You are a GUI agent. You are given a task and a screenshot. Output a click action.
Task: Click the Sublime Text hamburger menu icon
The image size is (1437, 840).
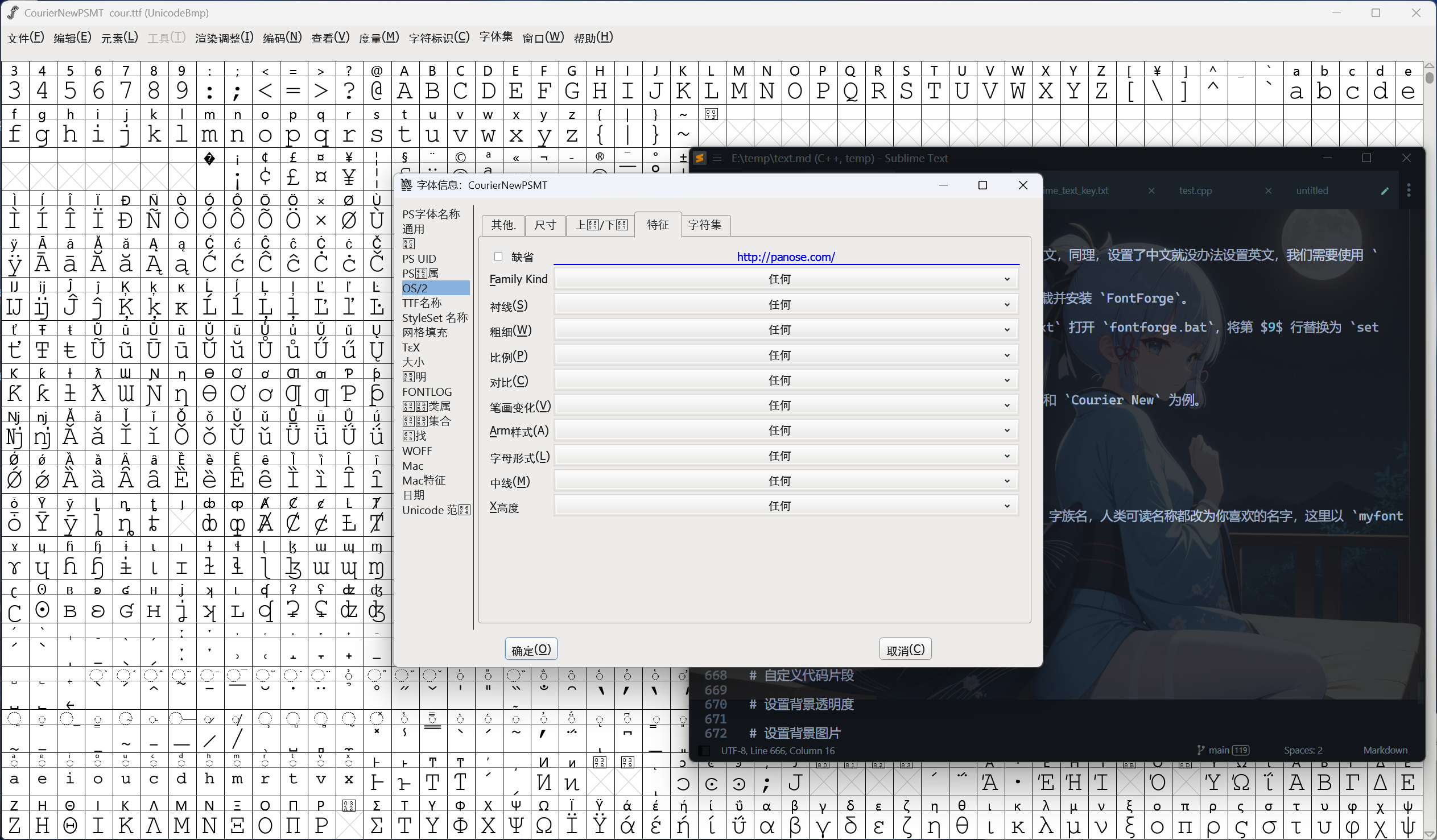click(717, 158)
